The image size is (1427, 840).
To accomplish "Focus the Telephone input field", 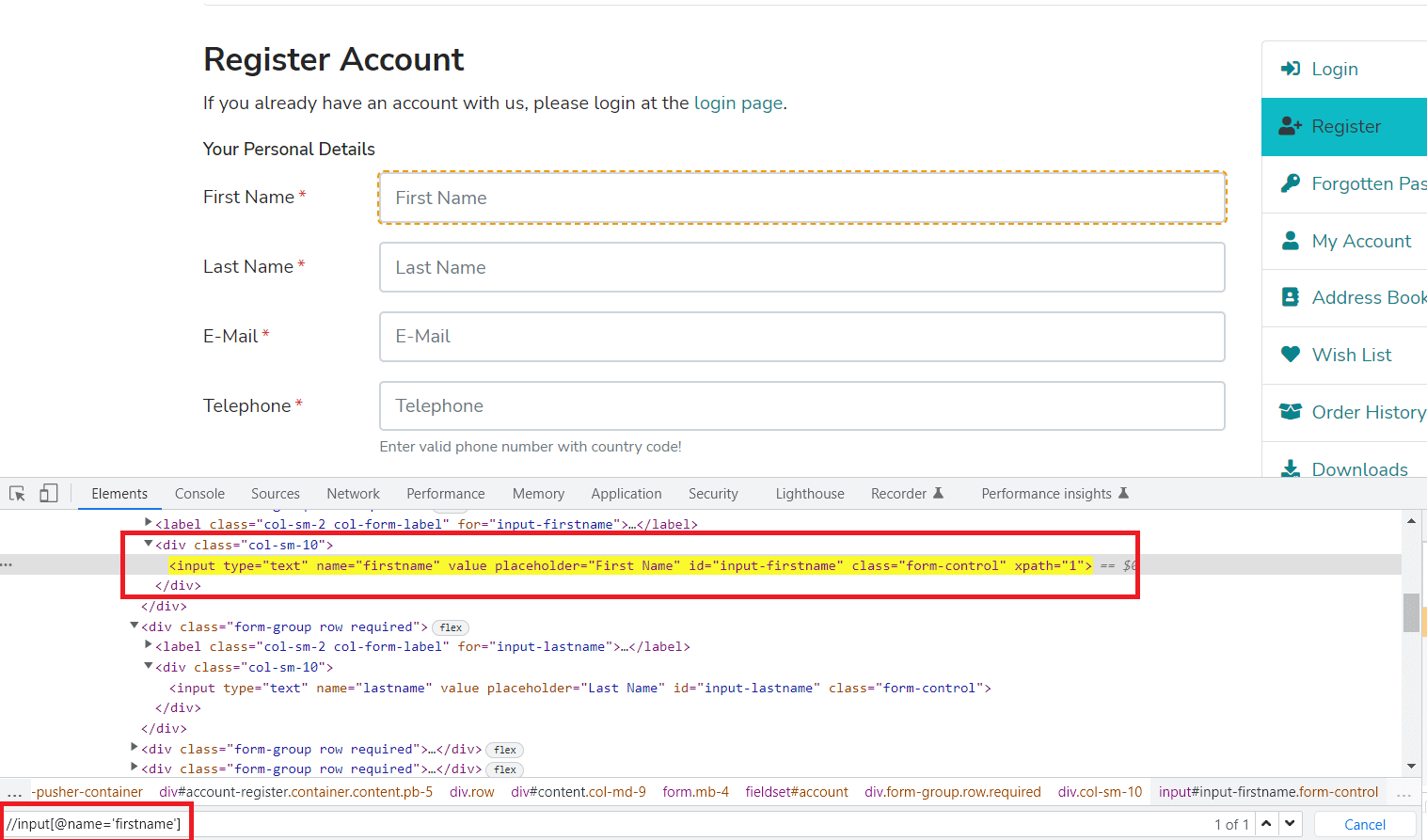I will coord(801,406).
